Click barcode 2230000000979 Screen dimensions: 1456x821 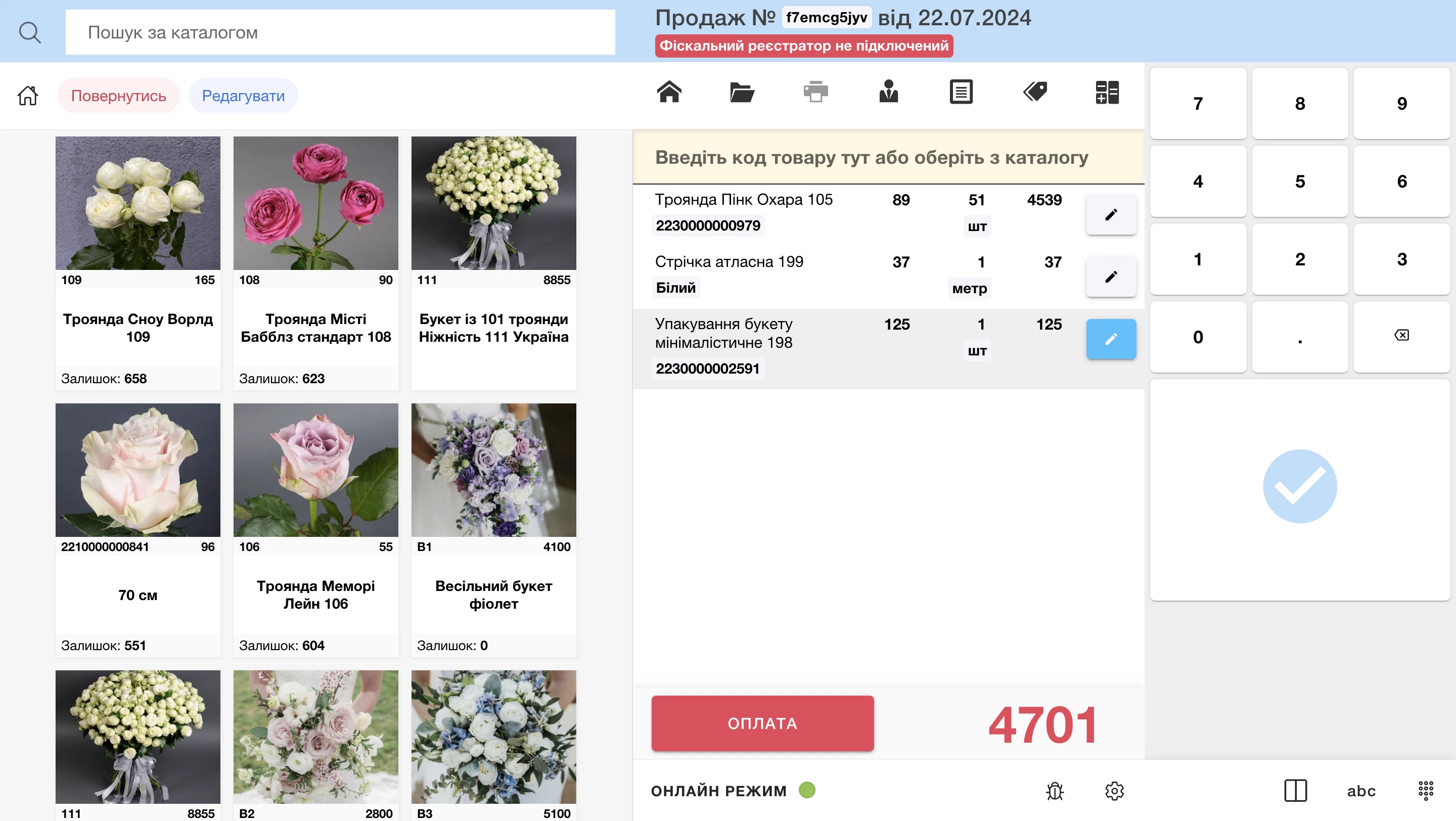click(708, 225)
